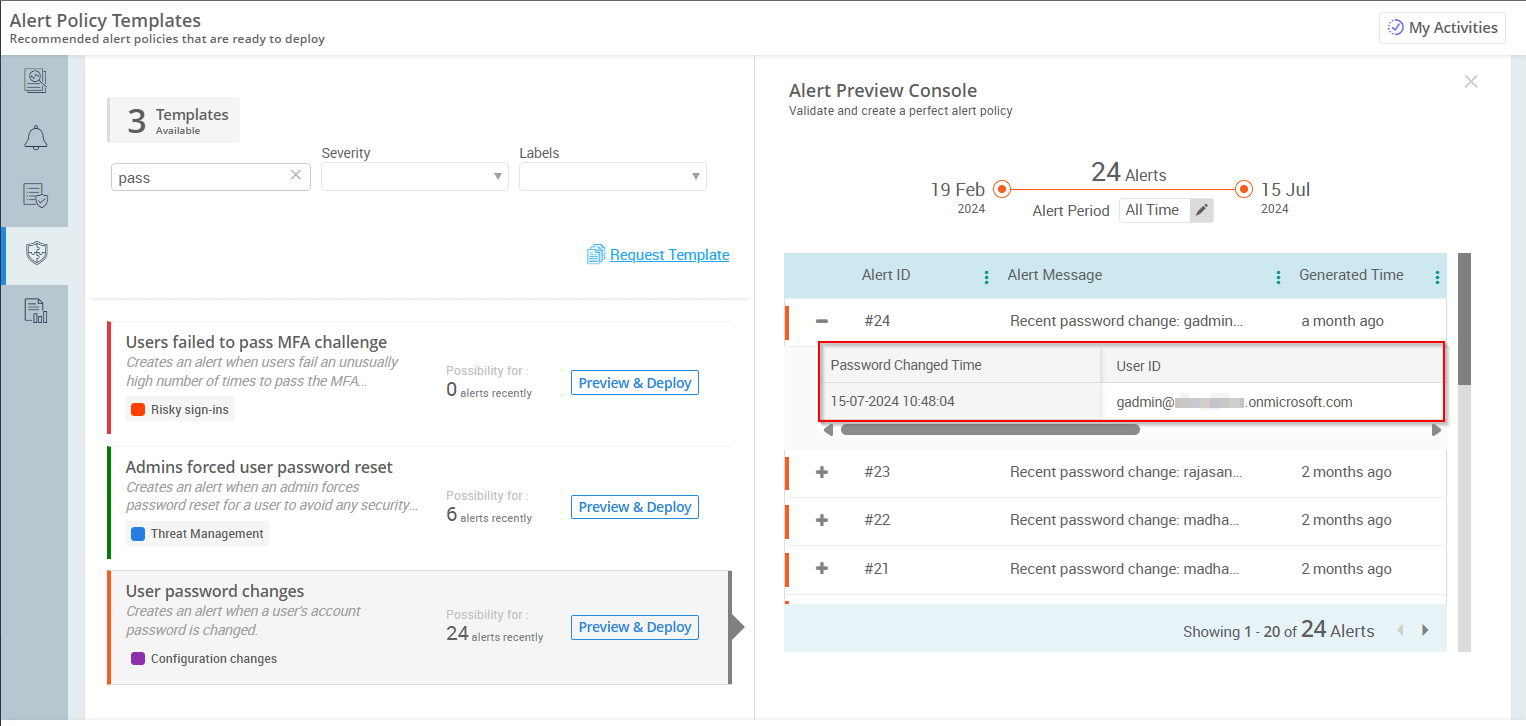Open the compliance checklist icon in sidebar
Image resolution: width=1526 pixels, height=726 pixels.
coord(34,196)
